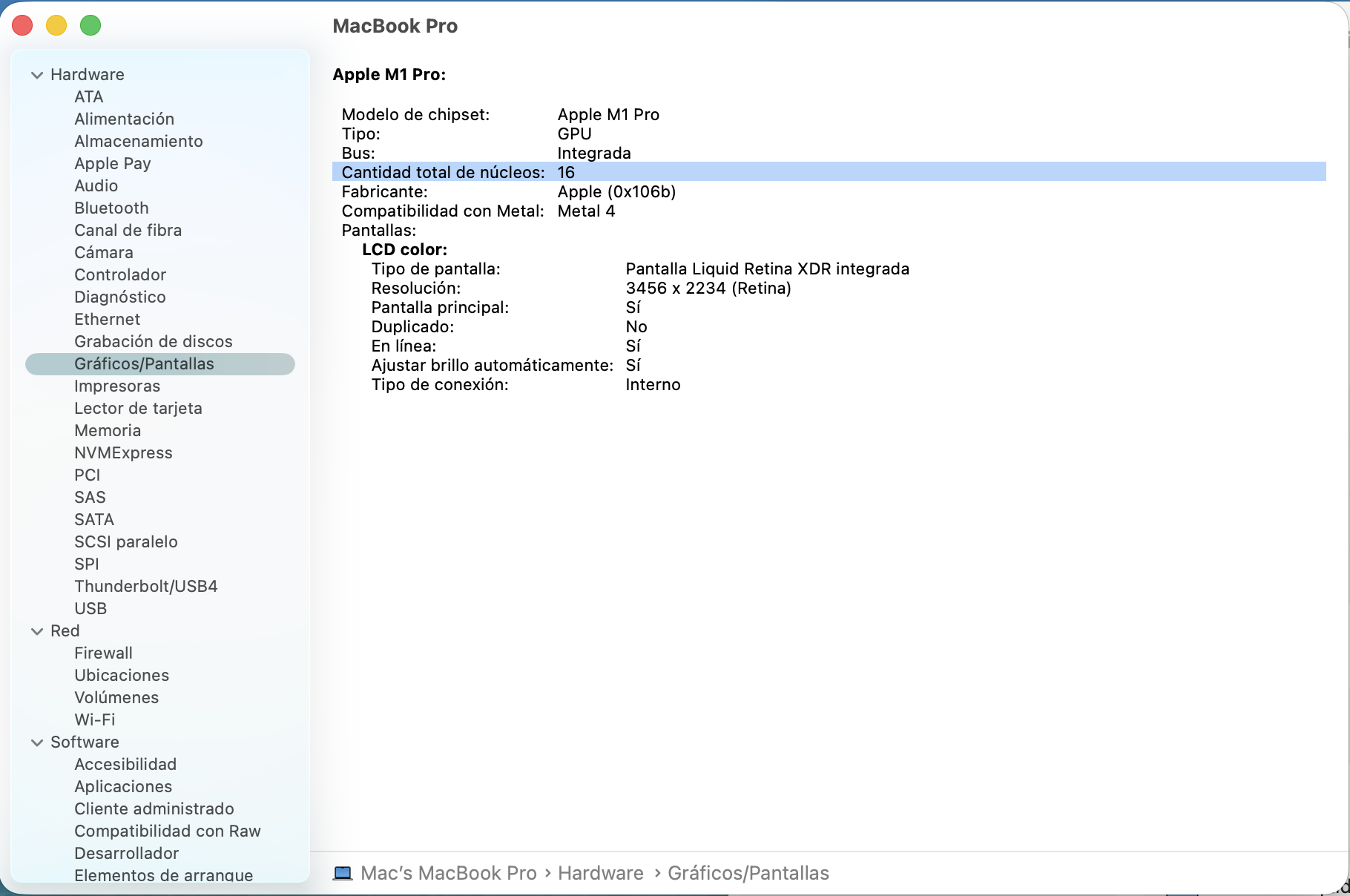Image resolution: width=1350 pixels, height=896 pixels.
Task: Select USB in the Hardware list
Action: [90, 608]
